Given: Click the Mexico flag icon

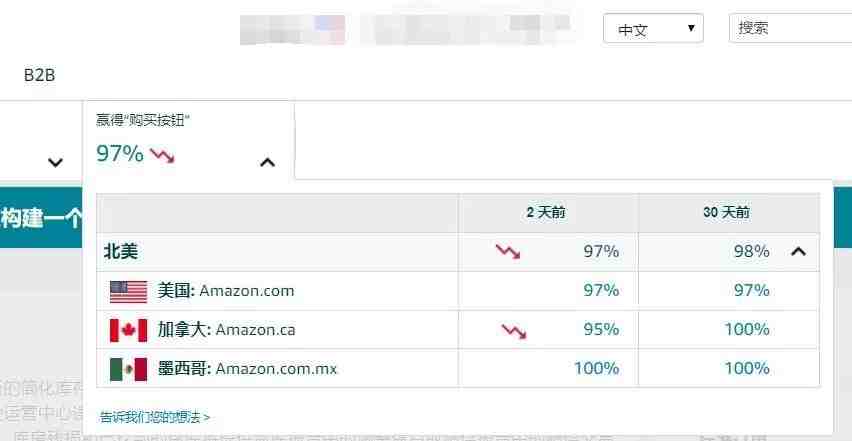Looking at the screenshot, I should click(128, 369).
